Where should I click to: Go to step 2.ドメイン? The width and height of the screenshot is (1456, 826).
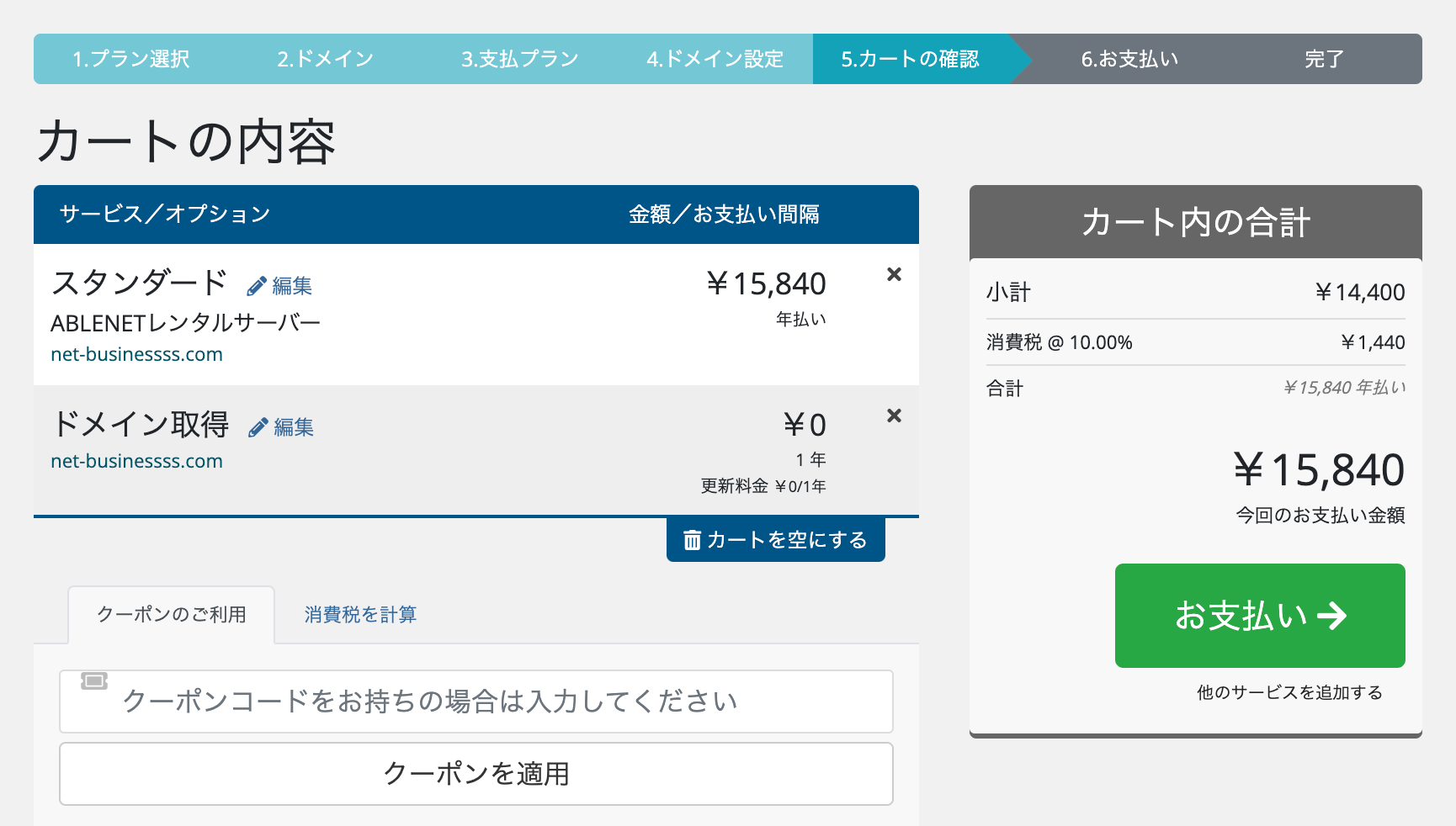point(325,59)
